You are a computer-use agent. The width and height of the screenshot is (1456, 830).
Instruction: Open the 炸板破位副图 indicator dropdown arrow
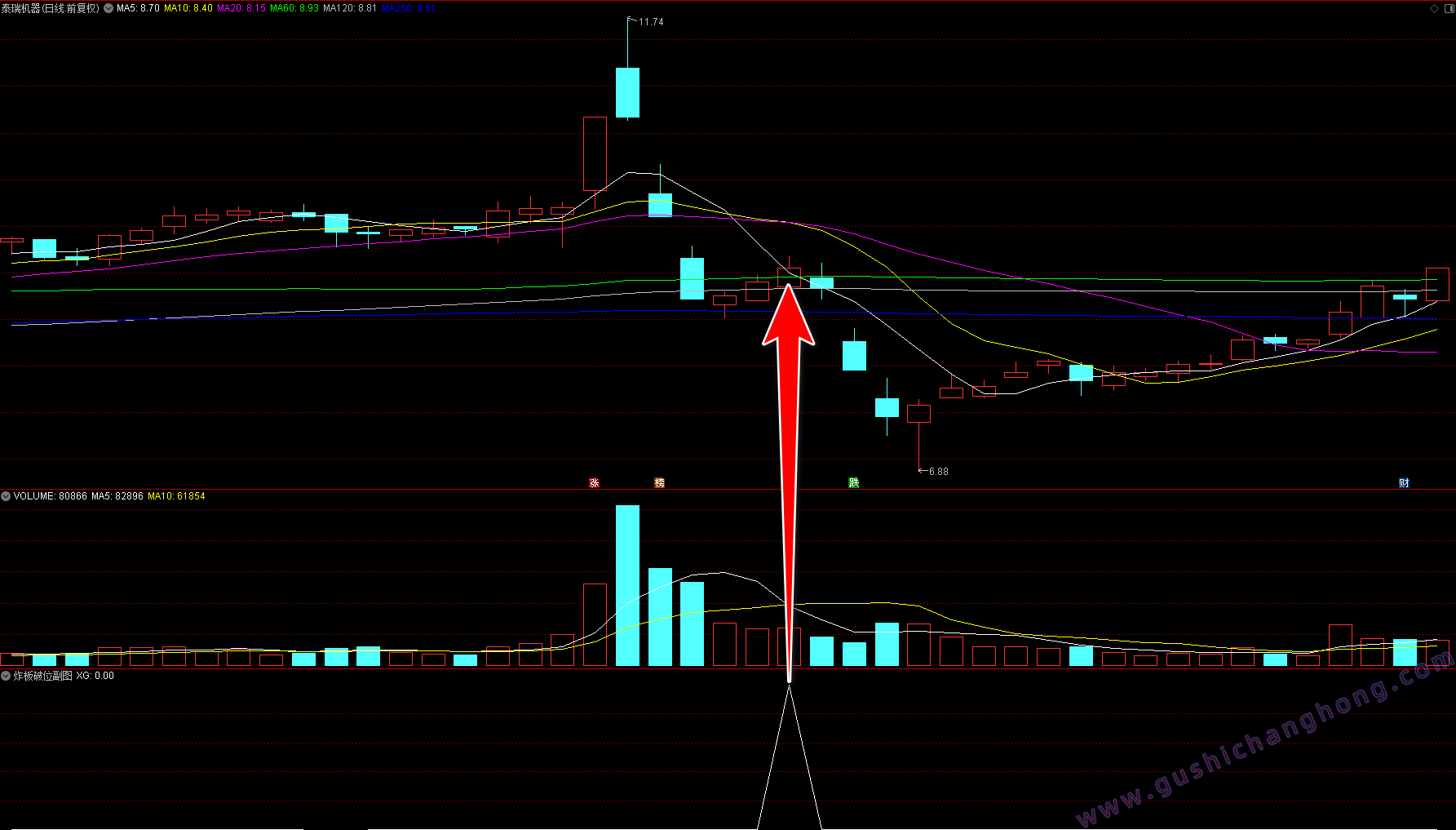pyautogui.click(x=6, y=676)
